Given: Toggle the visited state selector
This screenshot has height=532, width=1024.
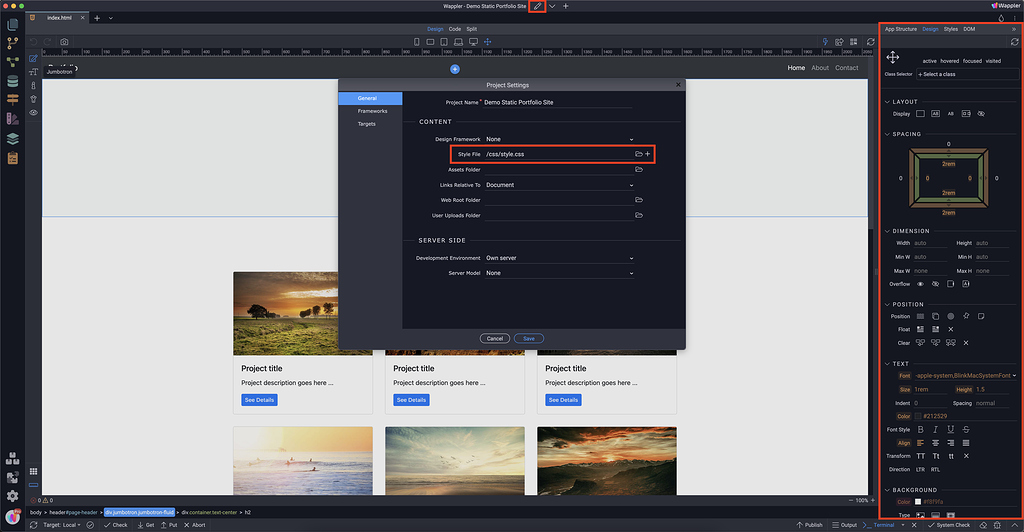Looking at the screenshot, I should 993,61.
